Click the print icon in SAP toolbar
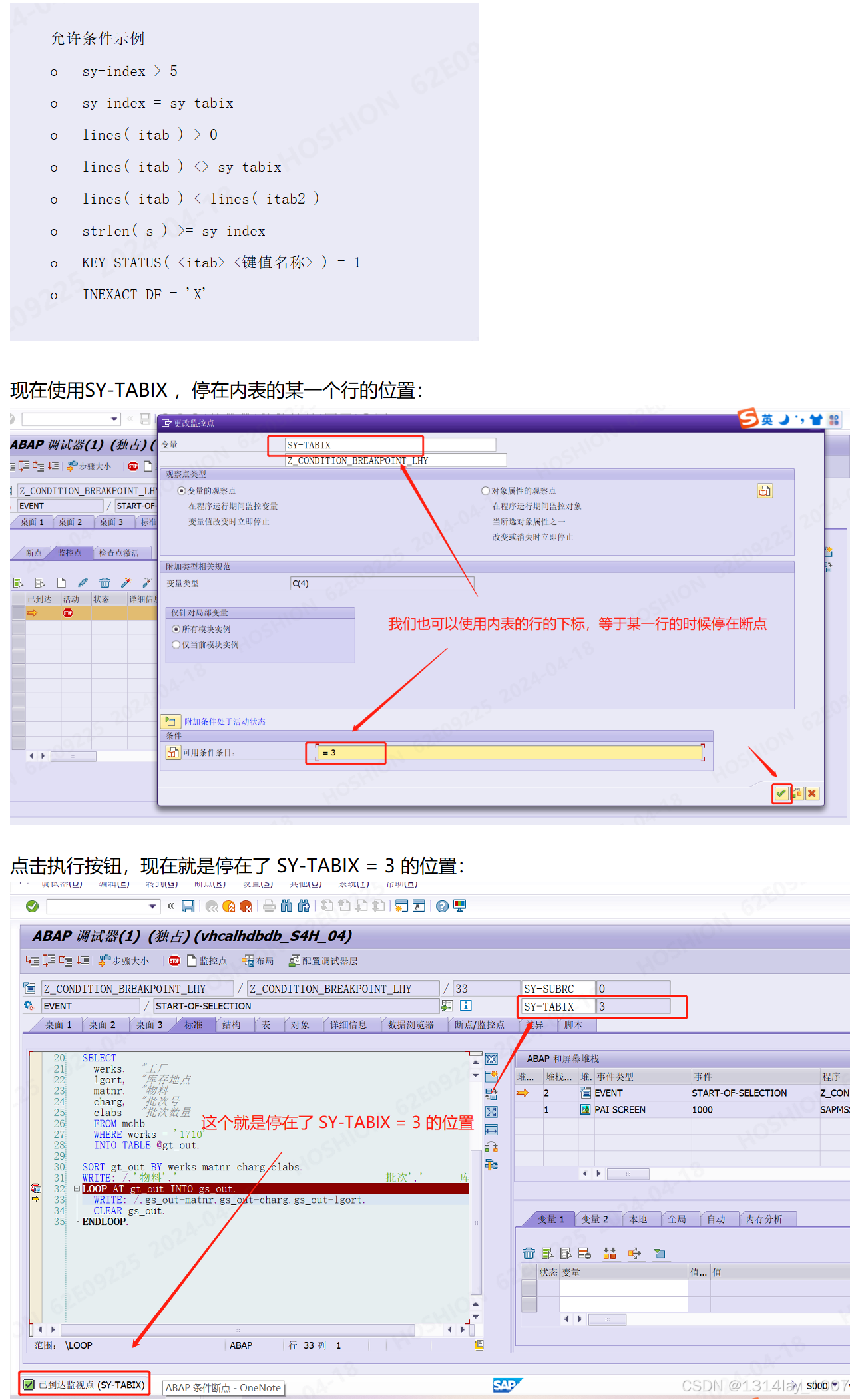The height and width of the screenshot is (1400, 852). [x=269, y=906]
